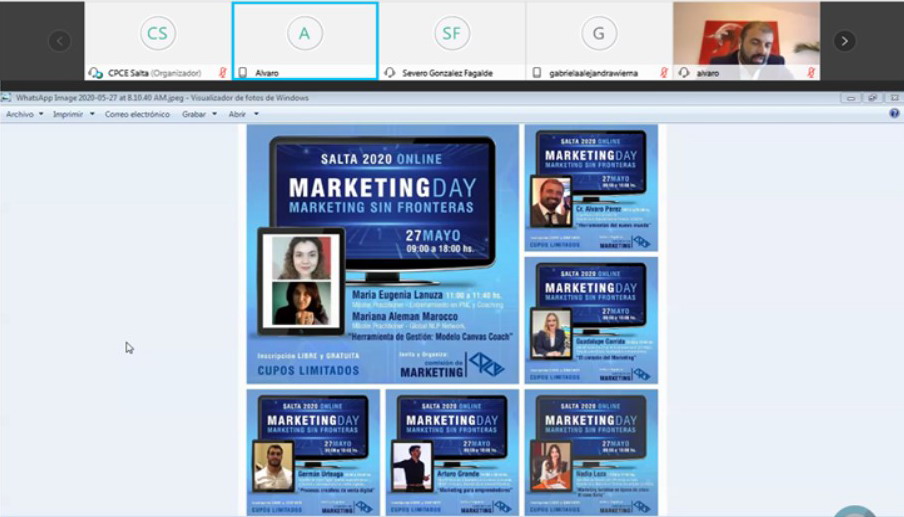This screenshot has width=904, height=517.
Task: Click the Cr. Alvaro Perez poster
Action: (x=591, y=188)
